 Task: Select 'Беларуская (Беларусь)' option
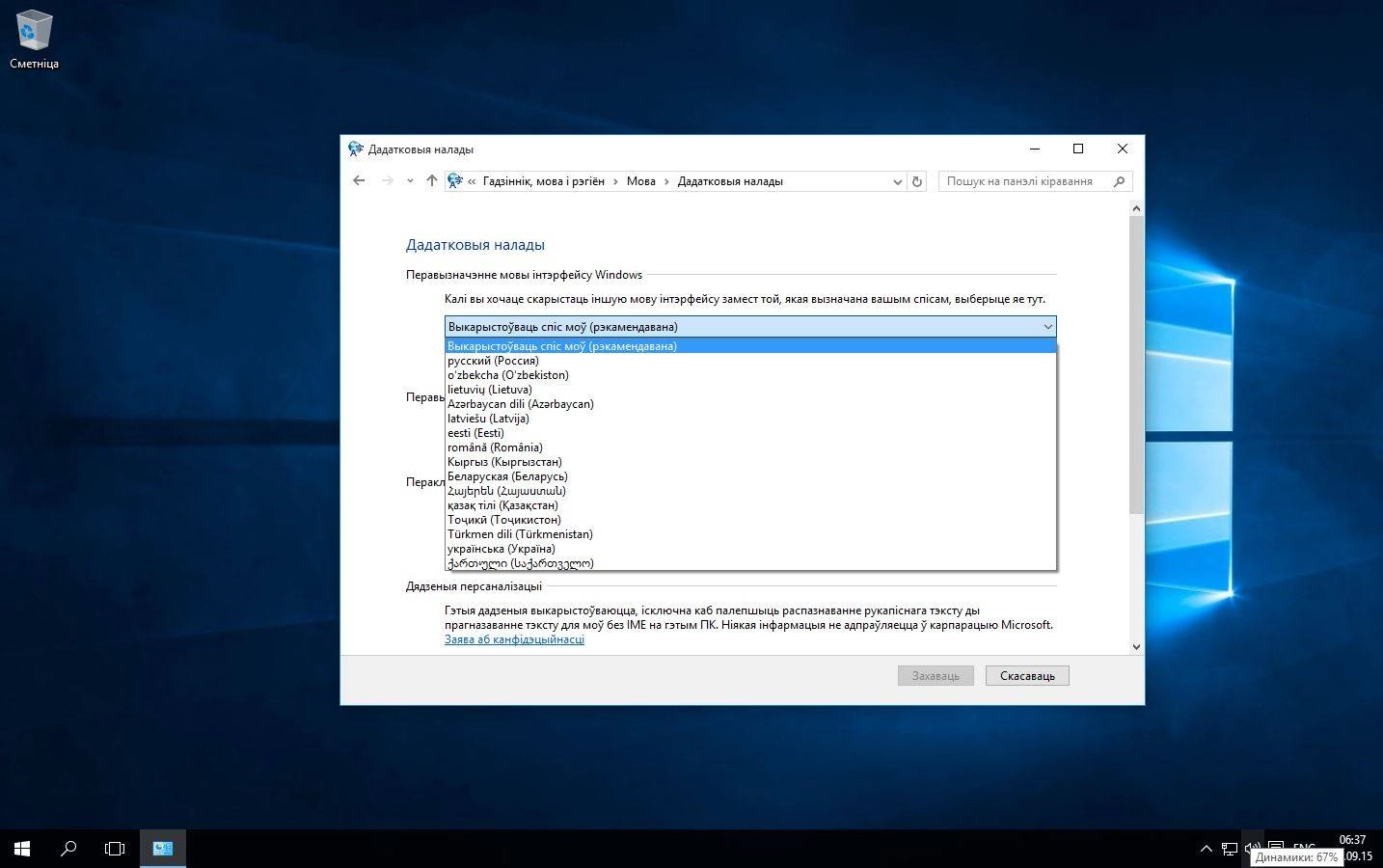pyautogui.click(x=750, y=476)
